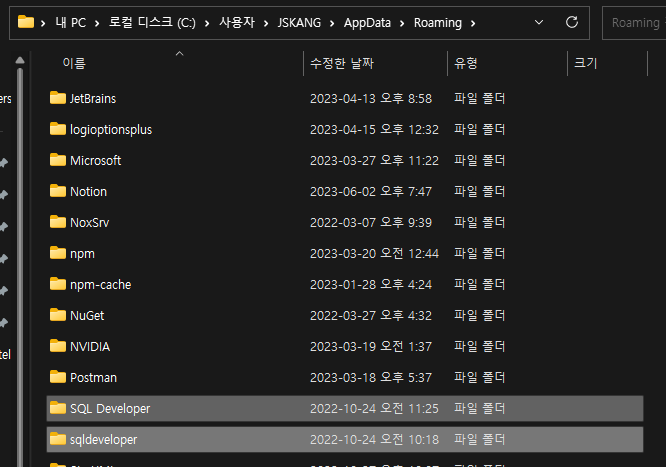Click the folder icon in address bar
The width and height of the screenshot is (666, 467).
pos(26,22)
